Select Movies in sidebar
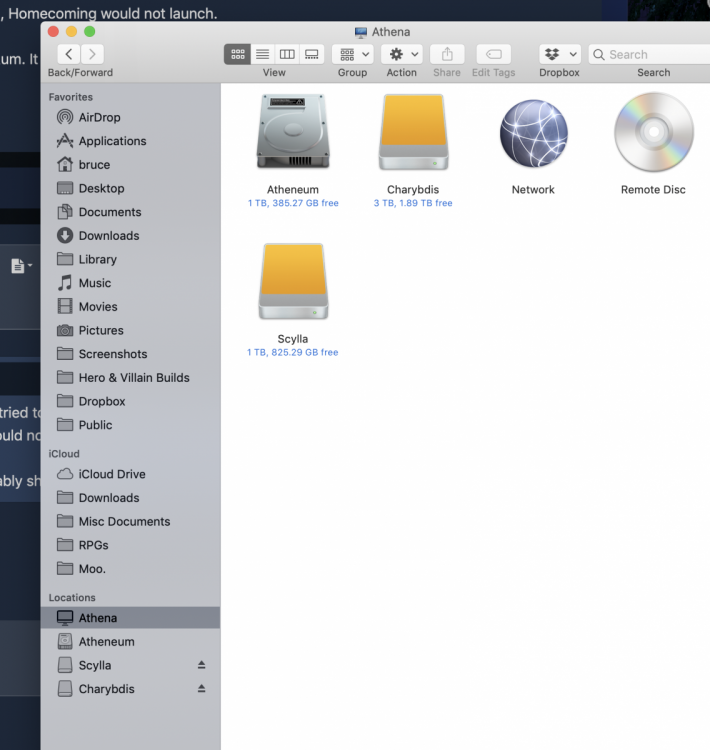710x750 pixels. (x=130, y=307)
